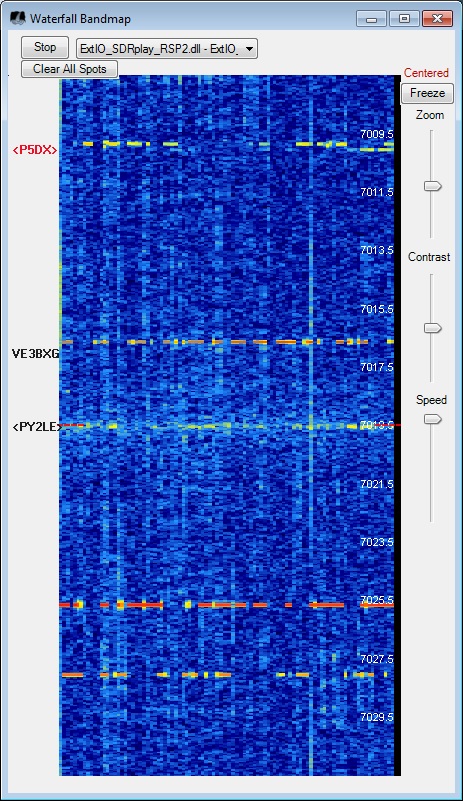Screen dimensions: 463x801
Task: Stop the waterfall capture
Action: point(45,47)
